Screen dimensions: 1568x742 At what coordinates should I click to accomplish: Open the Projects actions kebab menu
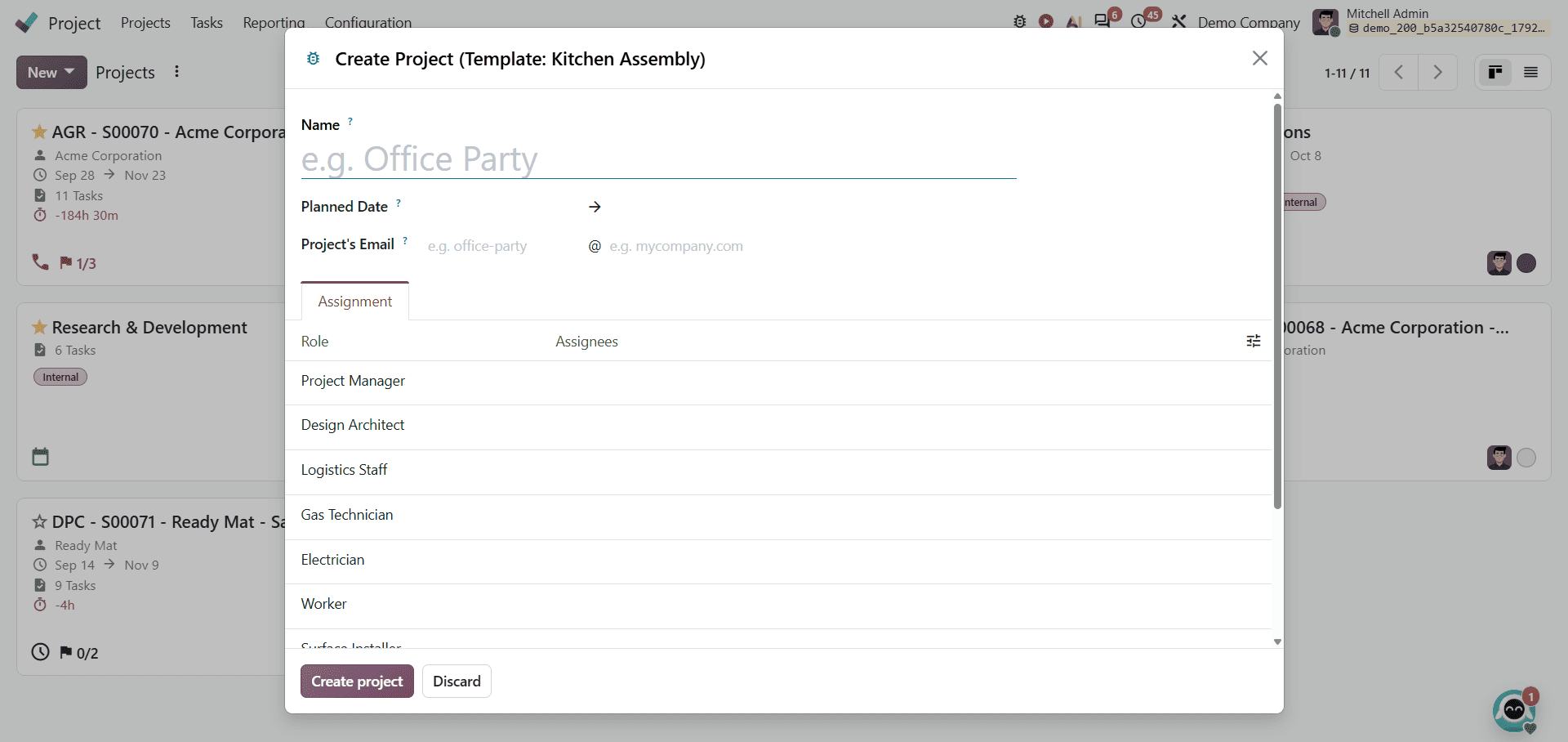tap(176, 72)
